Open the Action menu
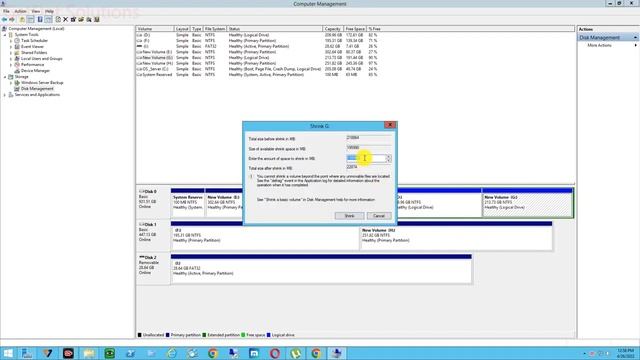The image size is (640, 360). point(20,11)
